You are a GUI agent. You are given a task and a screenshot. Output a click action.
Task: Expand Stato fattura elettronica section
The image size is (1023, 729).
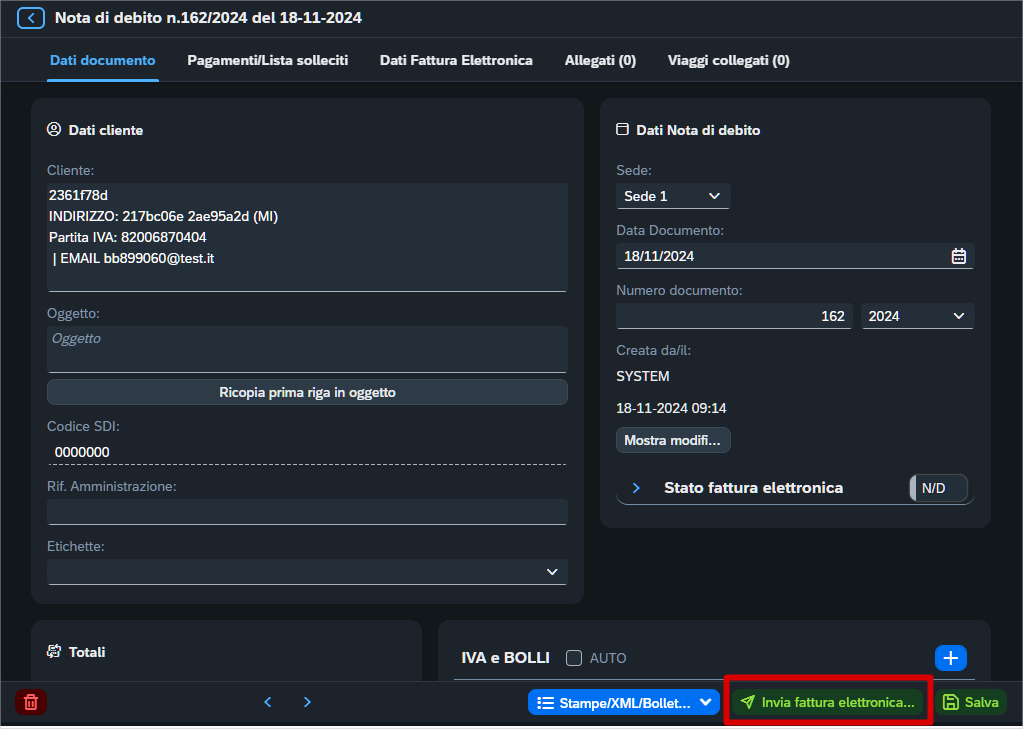click(x=636, y=488)
